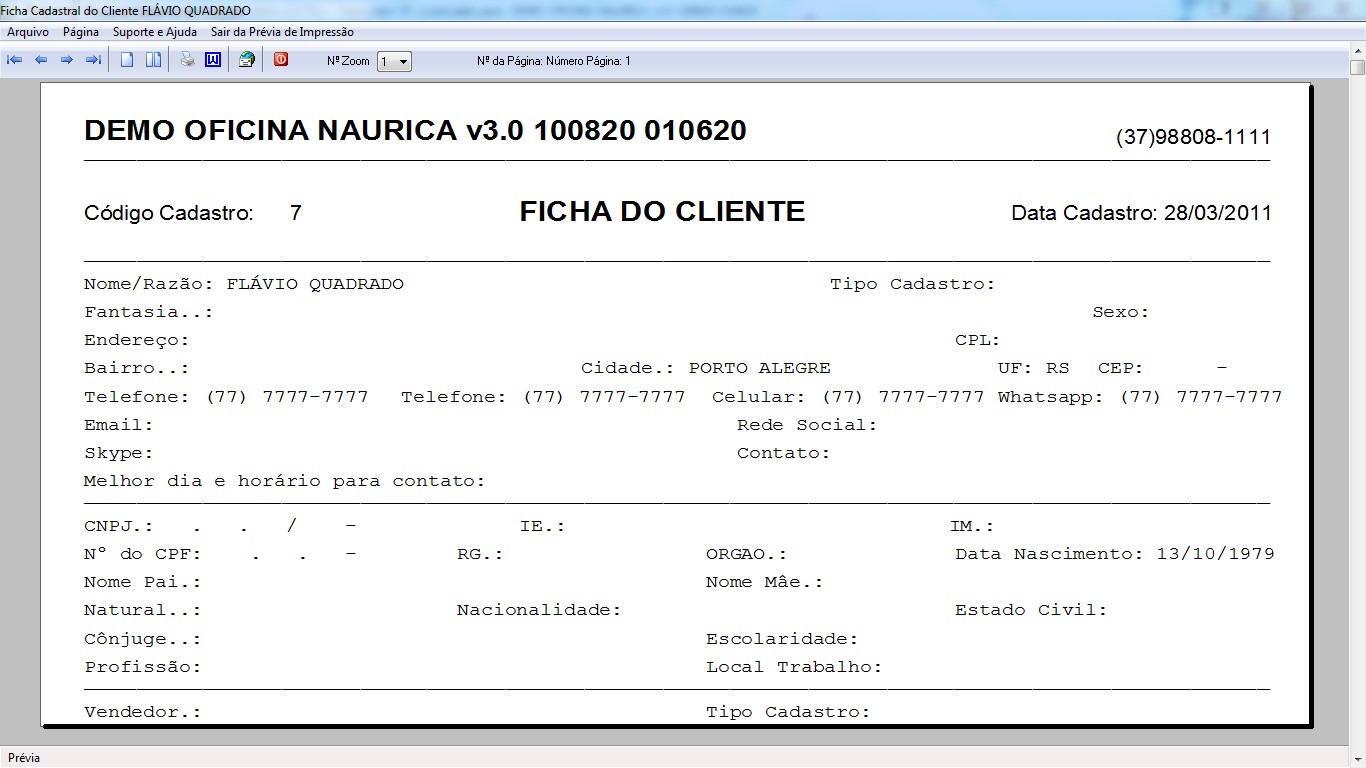Image resolution: width=1366 pixels, height=768 pixels.
Task: Jump to the last page arrow
Action: click(x=93, y=60)
